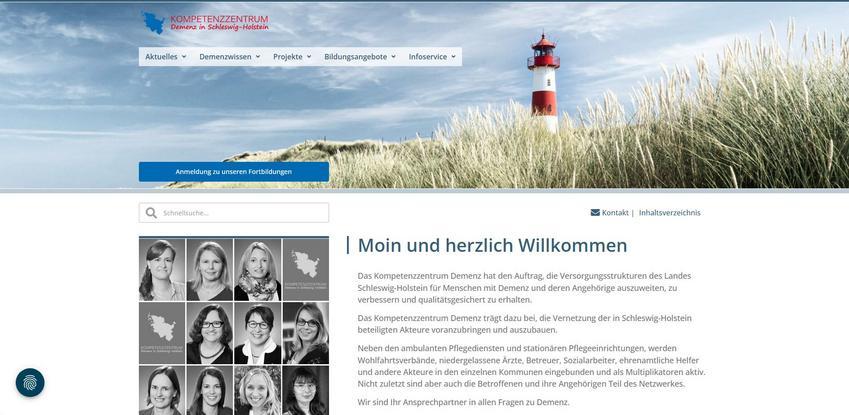Expand the Demenzwissen dropdown arrow
This screenshot has width=849, height=415.
click(258, 57)
